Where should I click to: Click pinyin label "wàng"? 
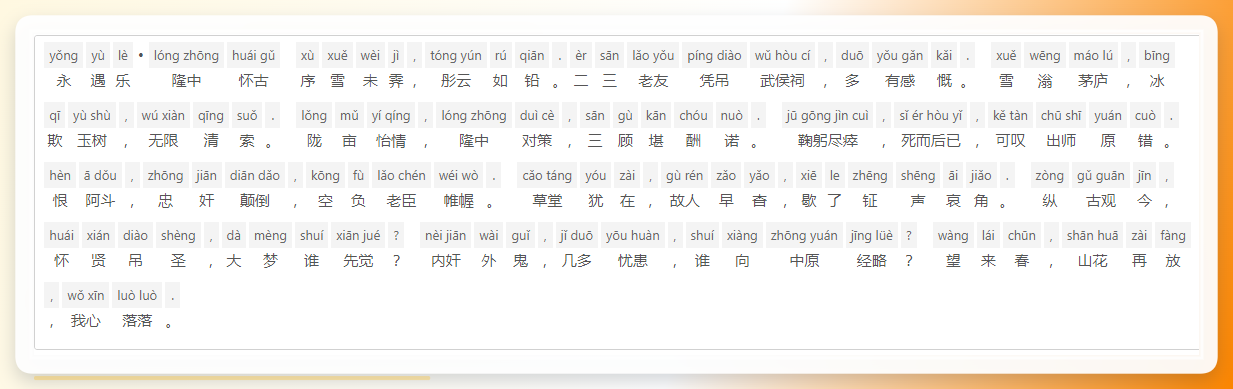point(953,236)
